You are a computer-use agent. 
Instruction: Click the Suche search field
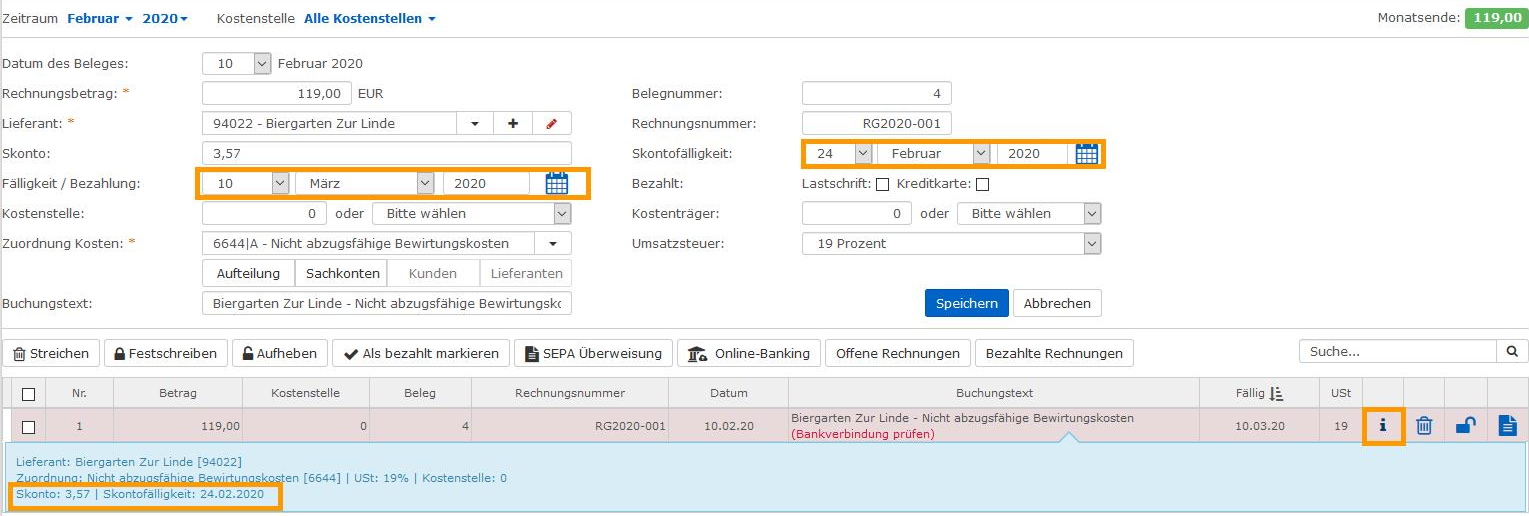(x=1398, y=352)
